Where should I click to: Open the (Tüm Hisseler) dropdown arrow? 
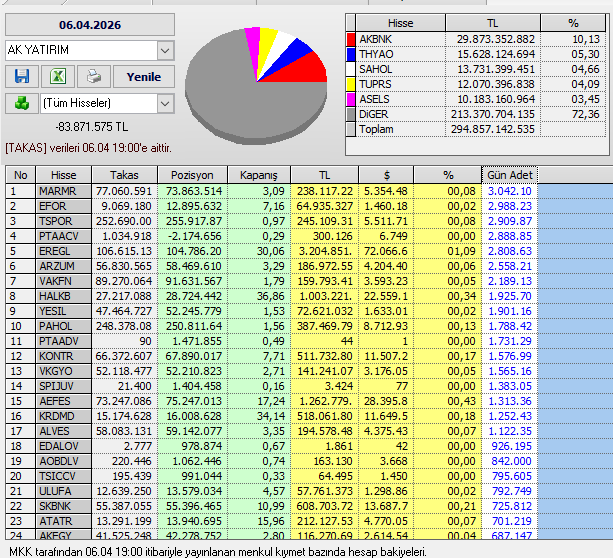point(165,104)
